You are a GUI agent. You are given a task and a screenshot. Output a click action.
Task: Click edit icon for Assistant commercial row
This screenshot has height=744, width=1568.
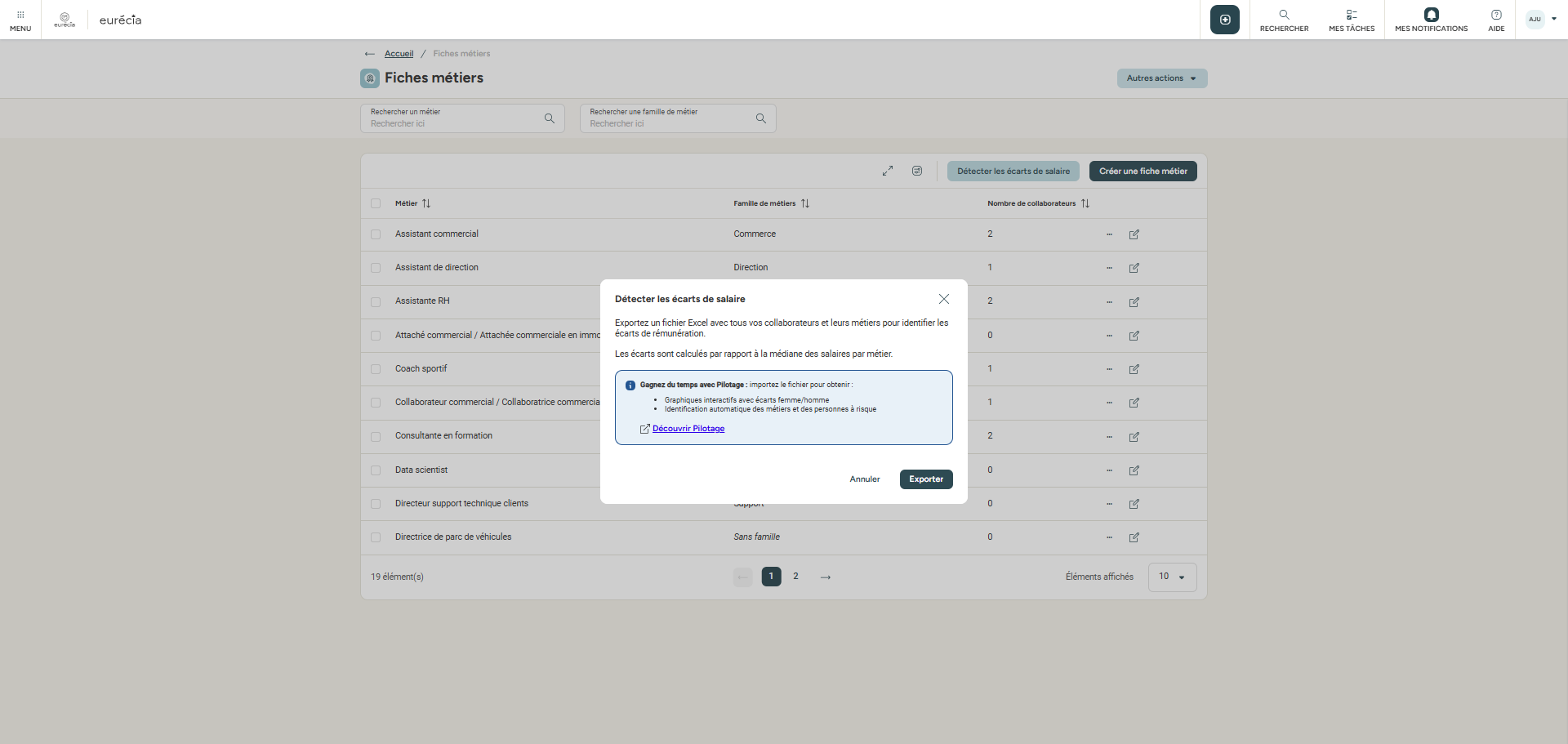(1134, 234)
